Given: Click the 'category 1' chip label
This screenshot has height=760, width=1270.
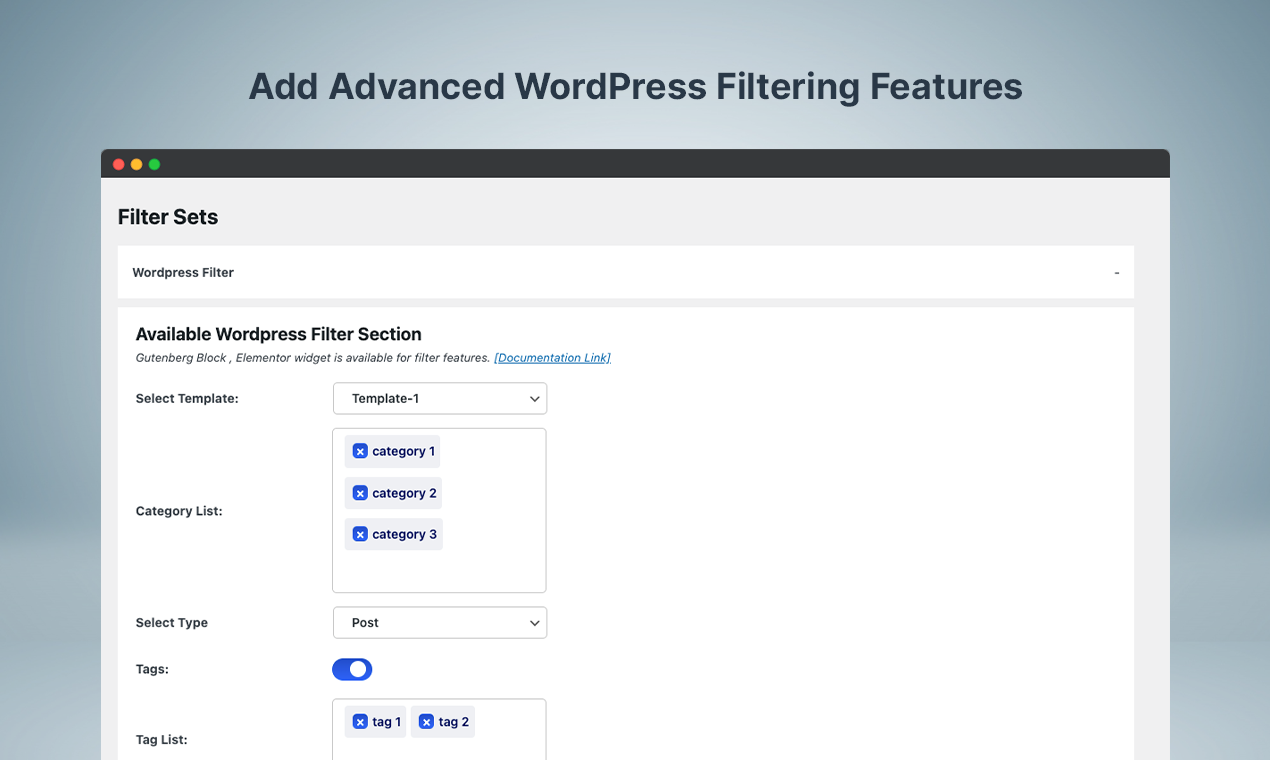Looking at the screenshot, I should point(404,451).
